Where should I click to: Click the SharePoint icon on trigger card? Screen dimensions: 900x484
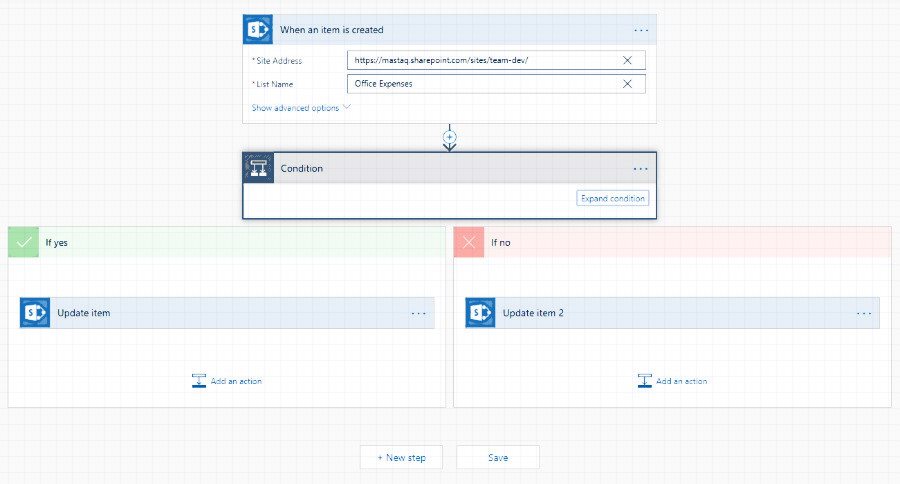(258, 30)
